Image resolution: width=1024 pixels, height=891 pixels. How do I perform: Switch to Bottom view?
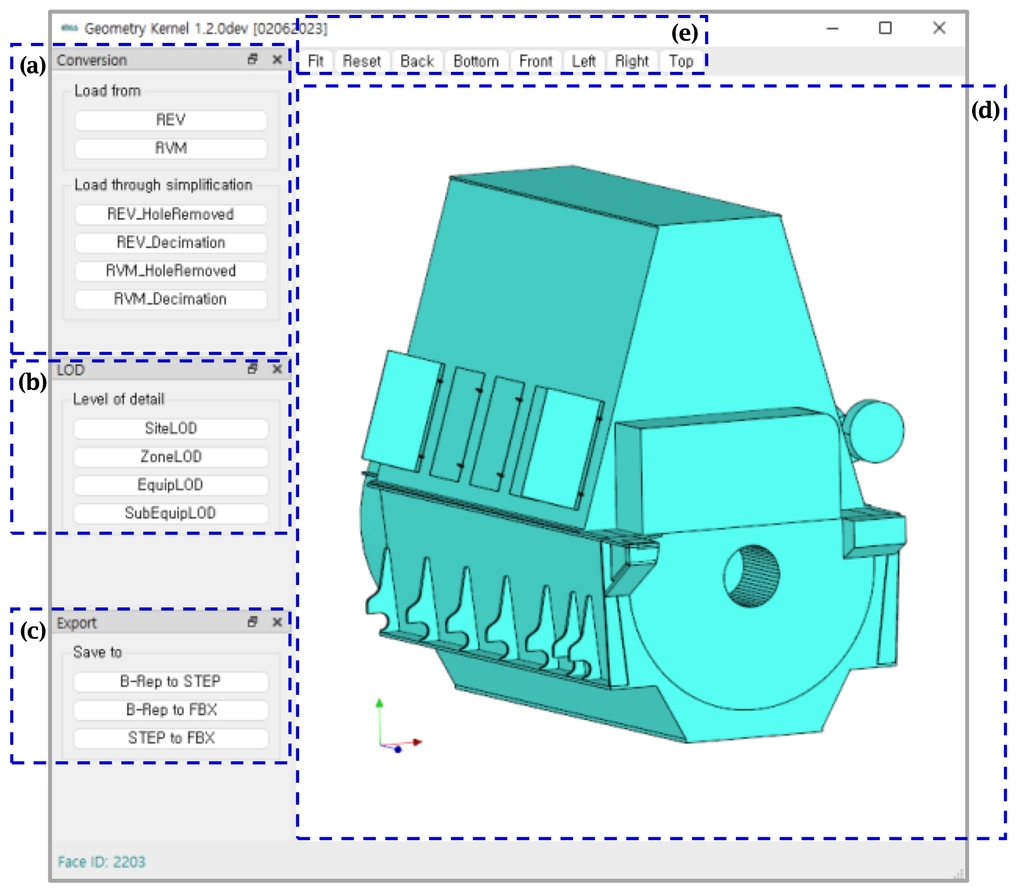click(x=476, y=61)
